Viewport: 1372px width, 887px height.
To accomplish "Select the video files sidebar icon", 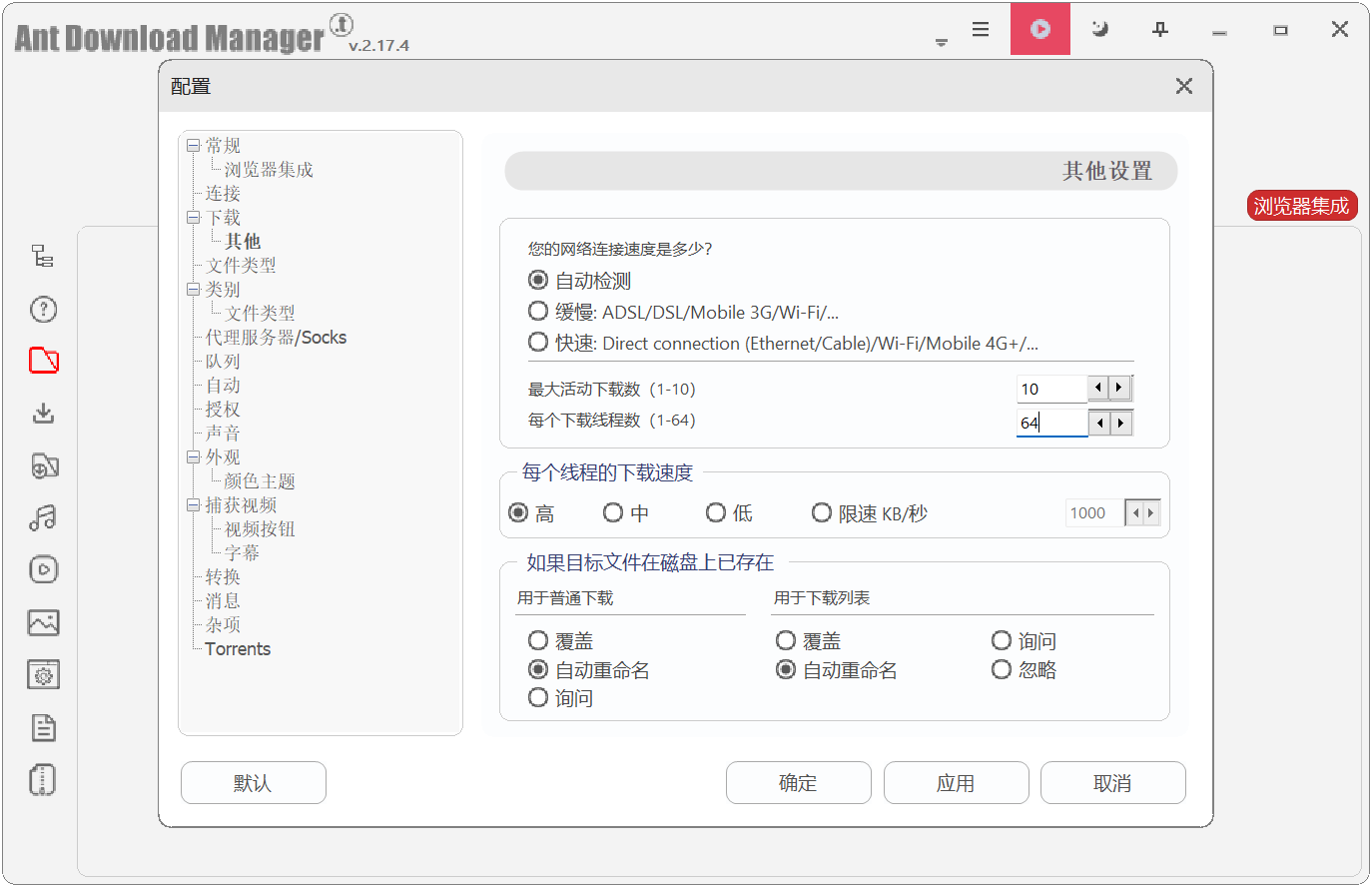I will (x=44, y=465).
